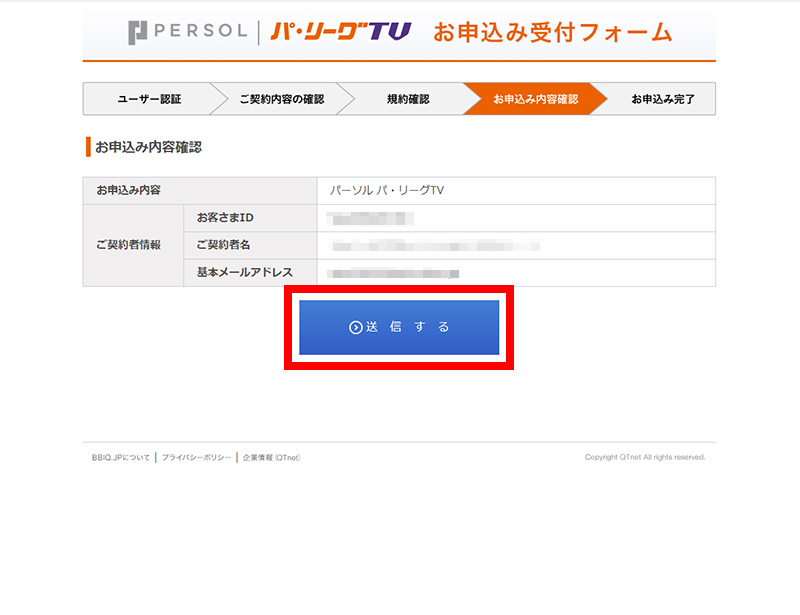Click the Copyright QTnet footer text

[x=645, y=457]
